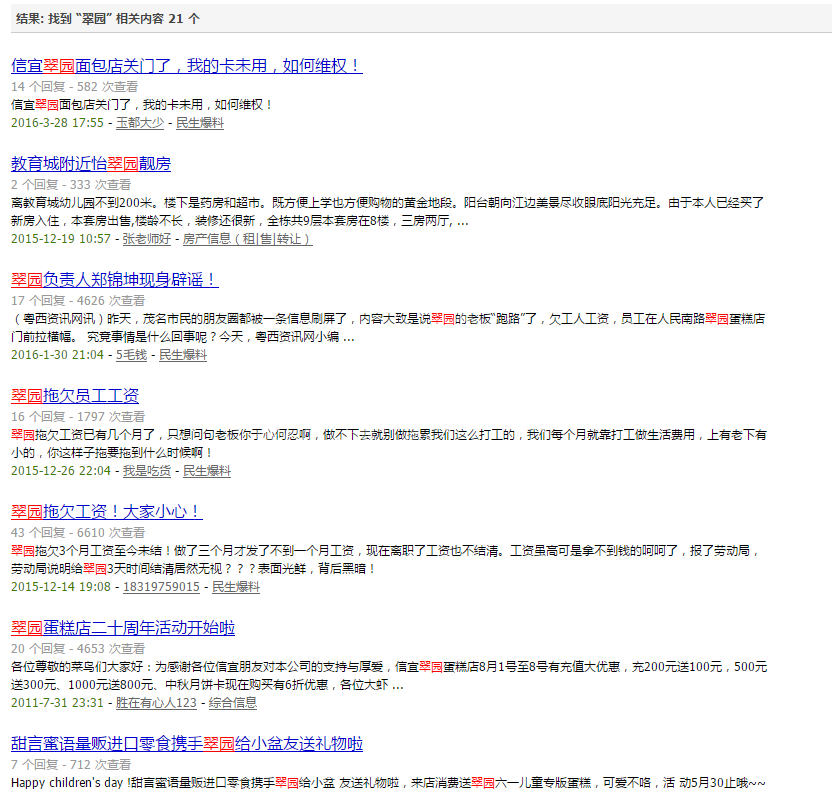Viewport: 832px width, 795px height.
Task: Open the 翠园负责人郑锦坤现身辟谣 thread title
Action: [115, 280]
